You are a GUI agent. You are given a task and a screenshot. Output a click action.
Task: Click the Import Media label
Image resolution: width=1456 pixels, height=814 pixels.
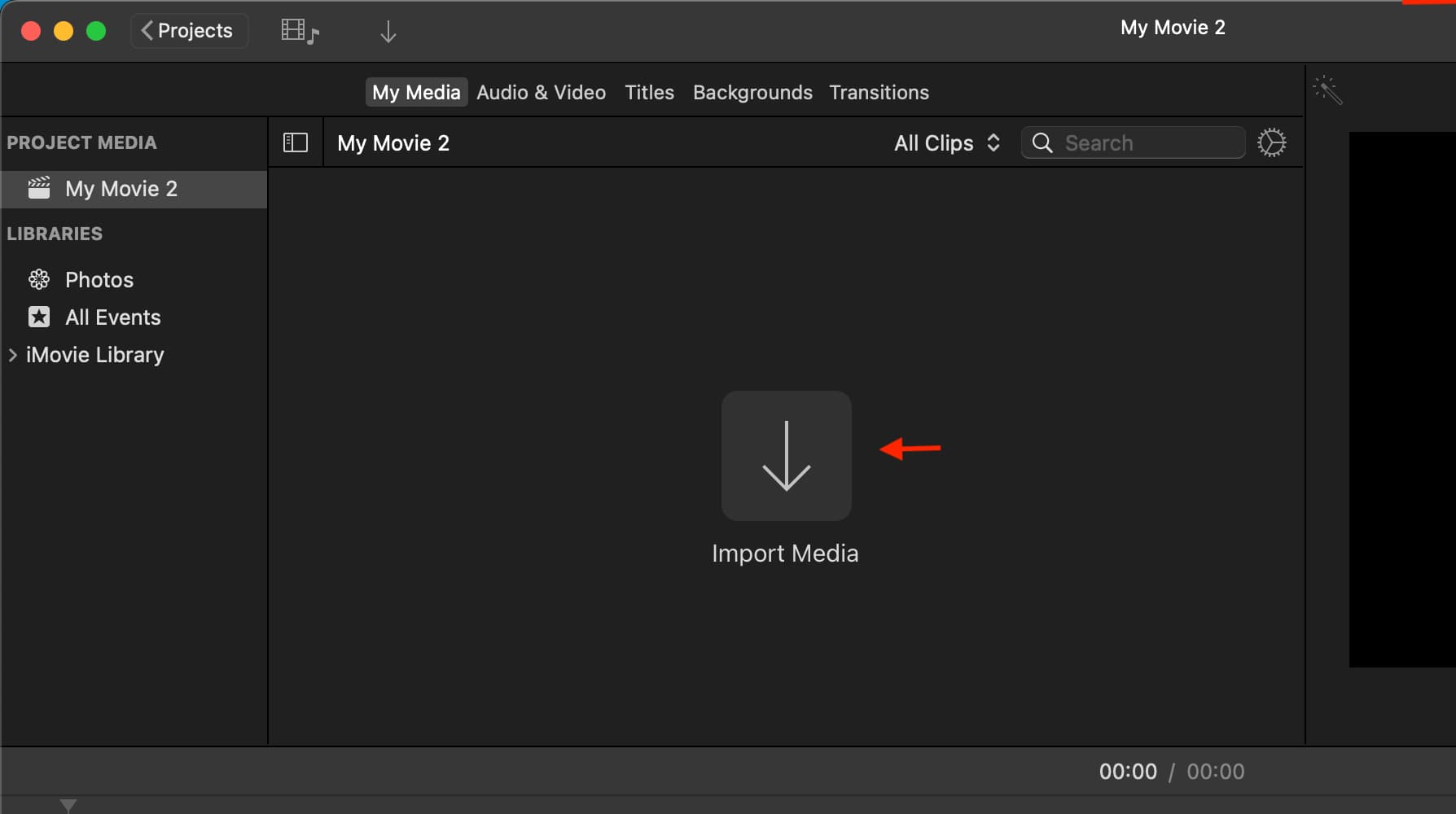point(785,553)
